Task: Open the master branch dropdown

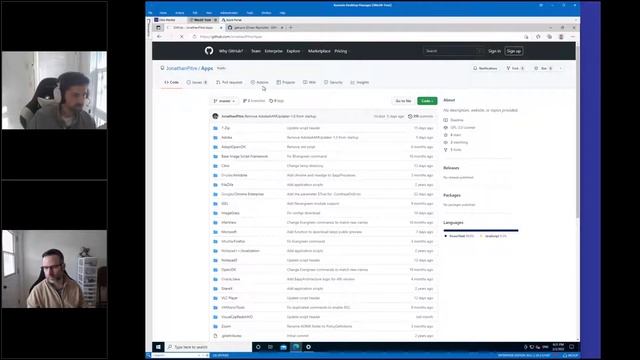Action: pyautogui.click(x=224, y=101)
